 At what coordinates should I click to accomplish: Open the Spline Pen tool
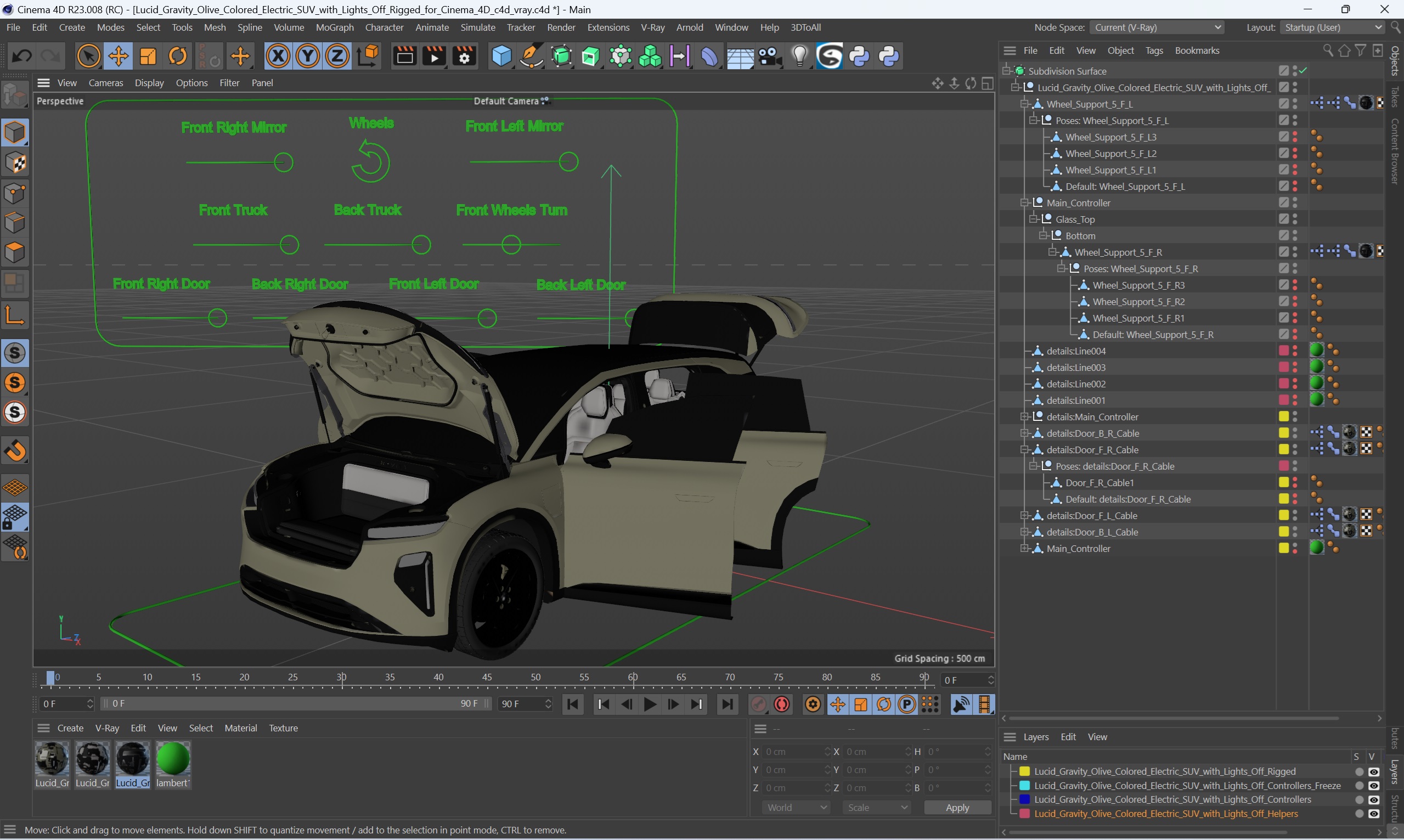(x=532, y=56)
